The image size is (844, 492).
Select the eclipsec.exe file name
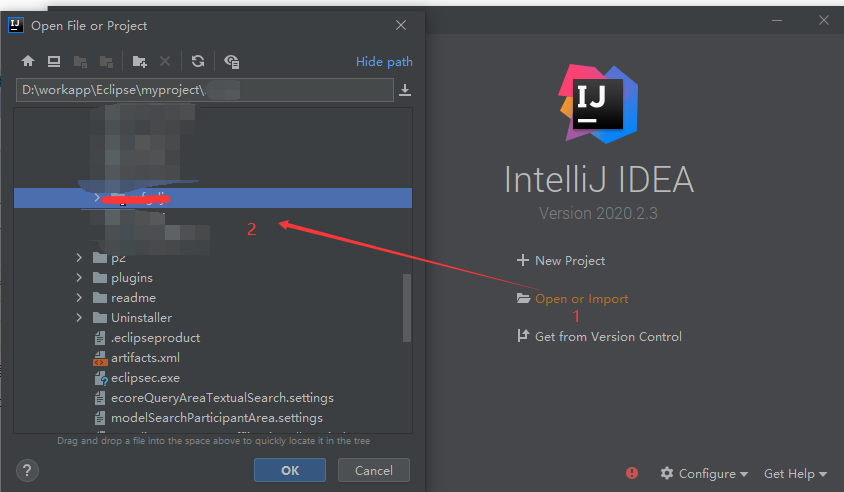(x=145, y=378)
